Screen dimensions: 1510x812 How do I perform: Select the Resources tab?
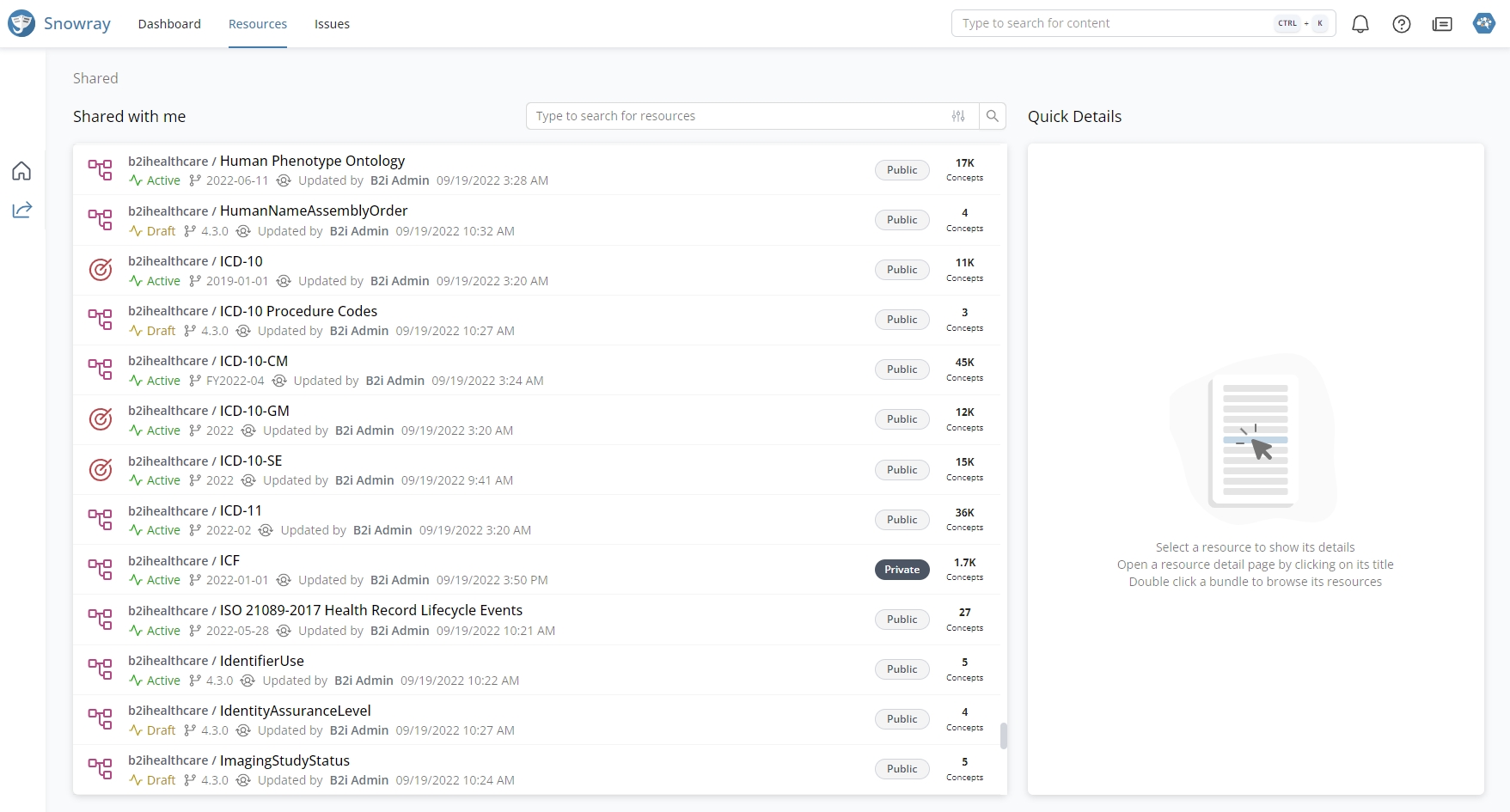258,24
